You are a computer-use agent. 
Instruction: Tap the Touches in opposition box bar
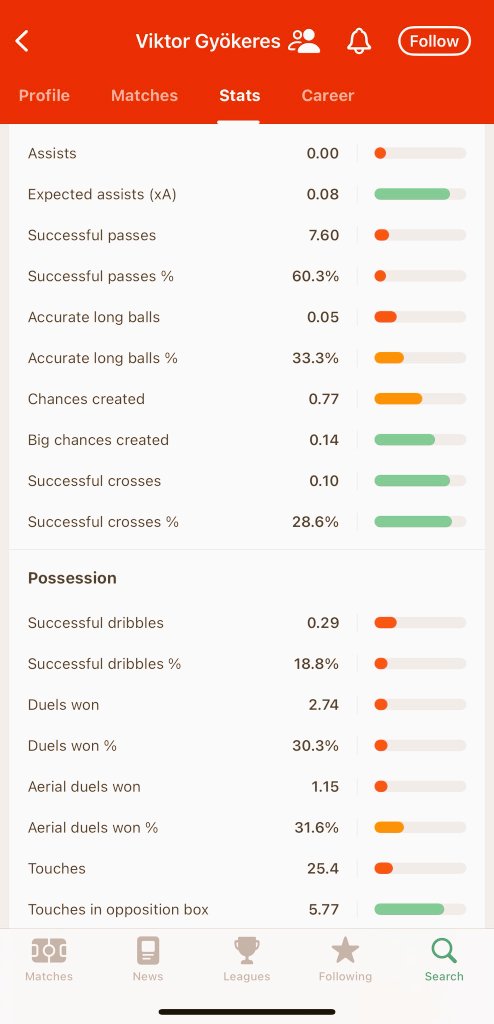tap(420, 909)
